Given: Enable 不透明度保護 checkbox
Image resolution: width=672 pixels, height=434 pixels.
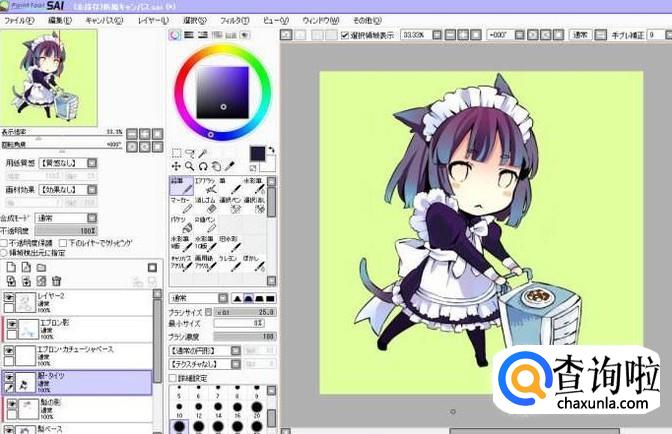Looking at the screenshot, I should click(x=4, y=243).
